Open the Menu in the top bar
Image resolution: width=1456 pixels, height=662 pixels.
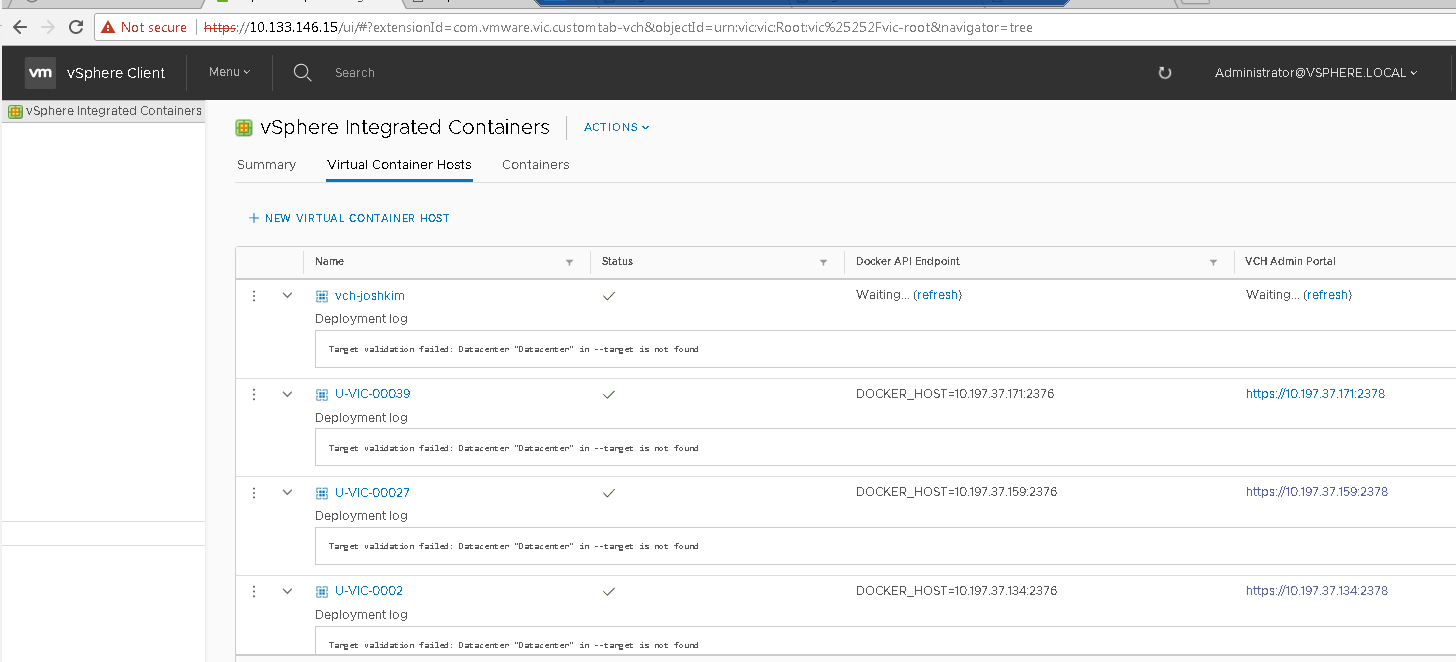(x=229, y=71)
